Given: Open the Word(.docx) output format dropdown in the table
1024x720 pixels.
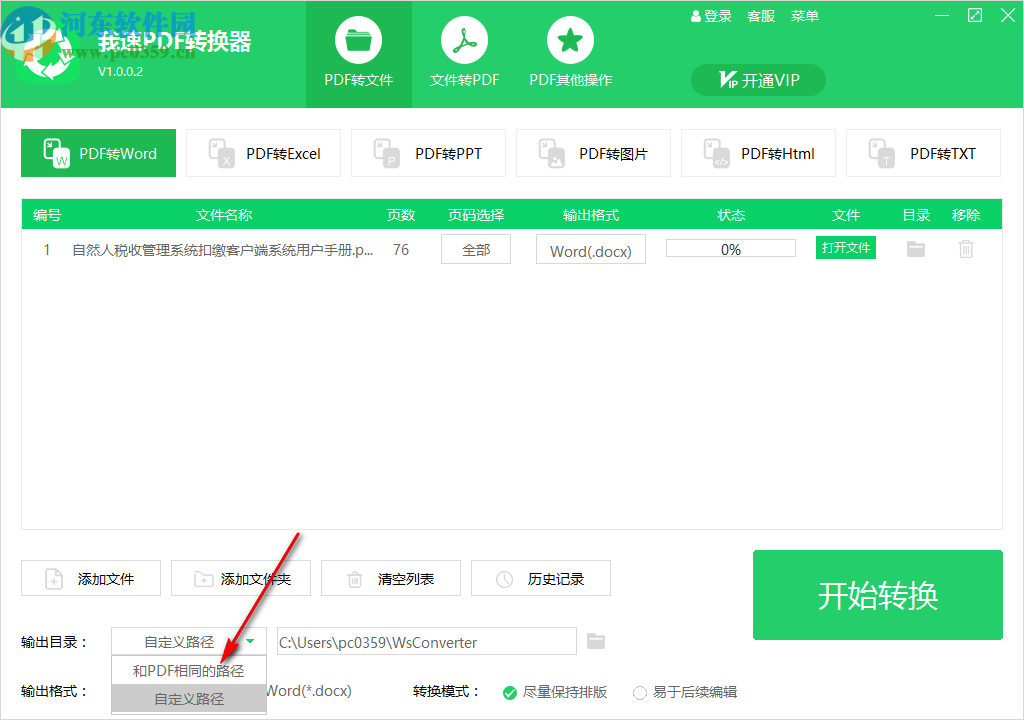Looking at the screenshot, I should click(590, 248).
